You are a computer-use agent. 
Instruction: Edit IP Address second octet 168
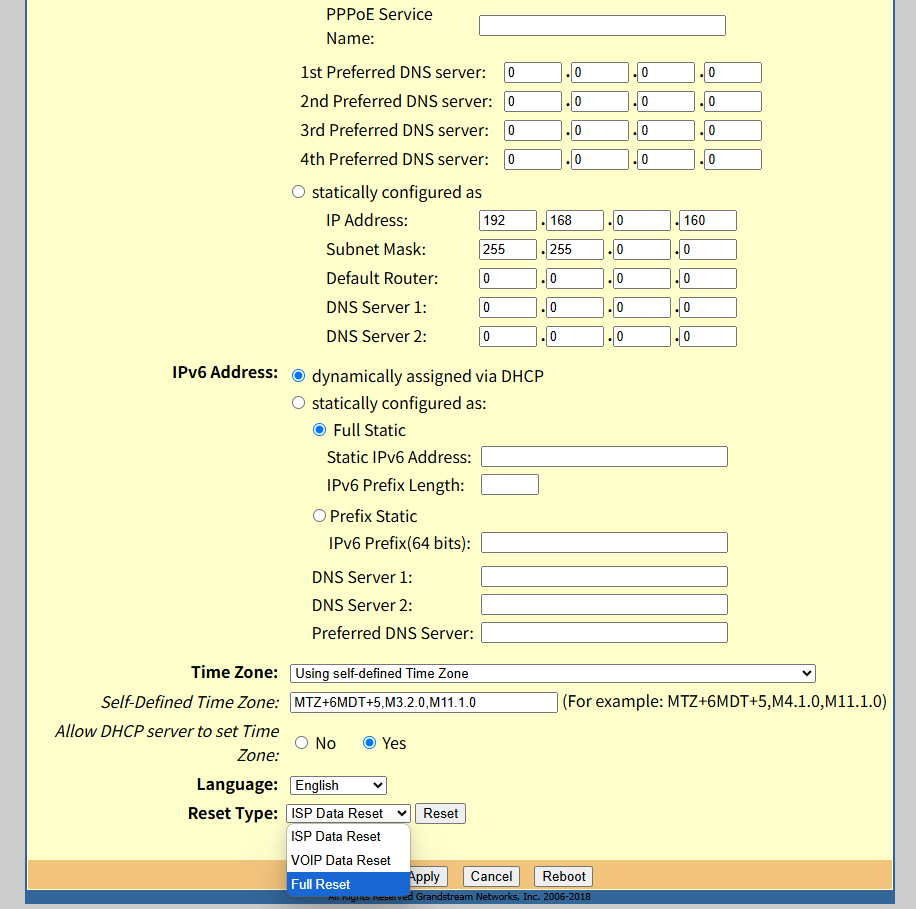point(575,220)
